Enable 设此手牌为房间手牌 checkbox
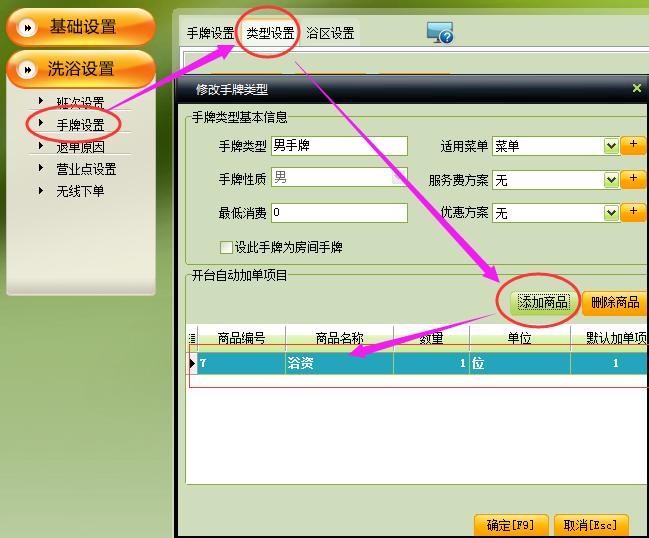Image resolution: width=649 pixels, height=538 pixels. click(226, 247)
